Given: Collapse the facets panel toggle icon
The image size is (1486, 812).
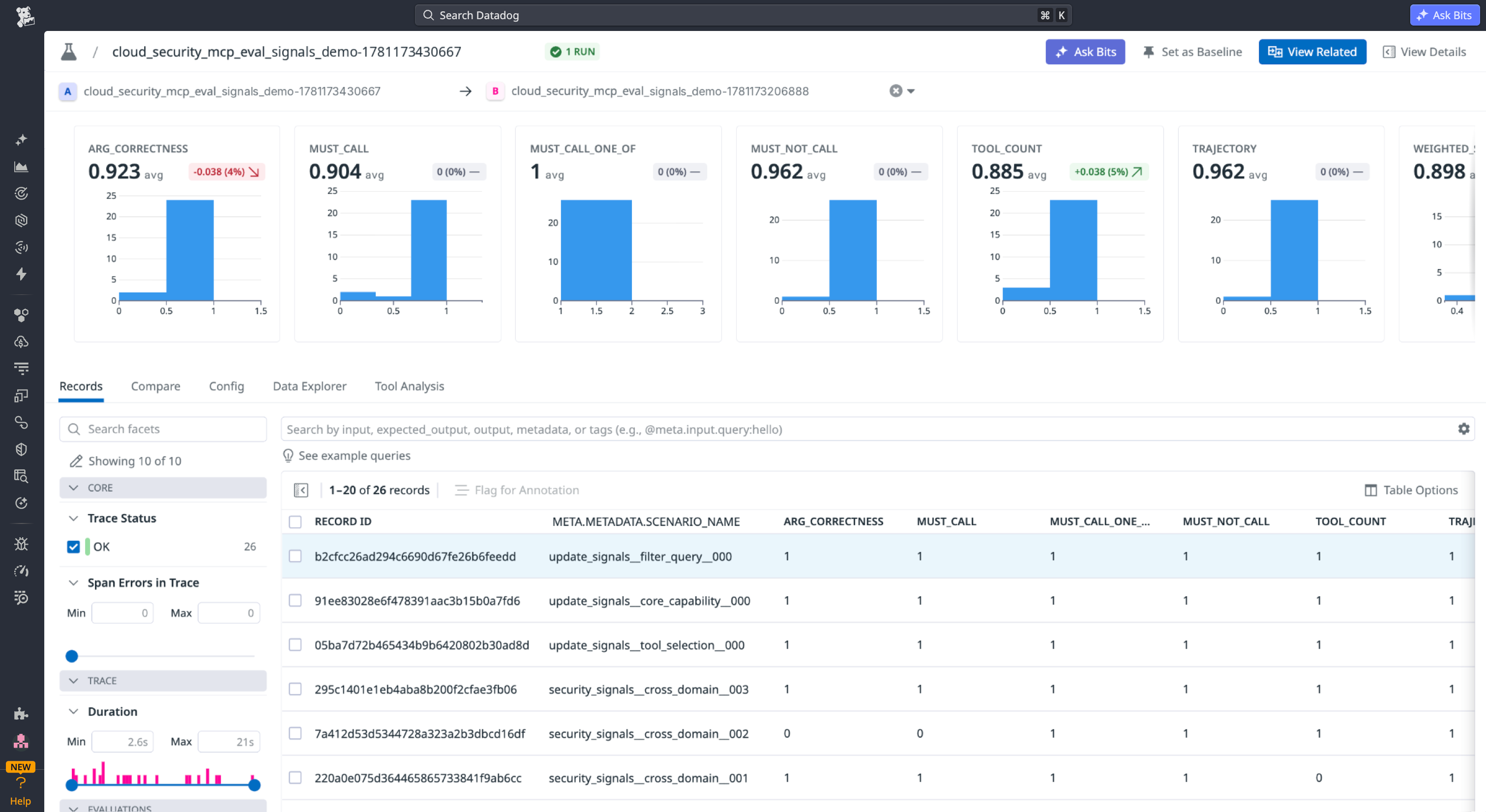Looking at the screenshot, I should tap(301, 490).
